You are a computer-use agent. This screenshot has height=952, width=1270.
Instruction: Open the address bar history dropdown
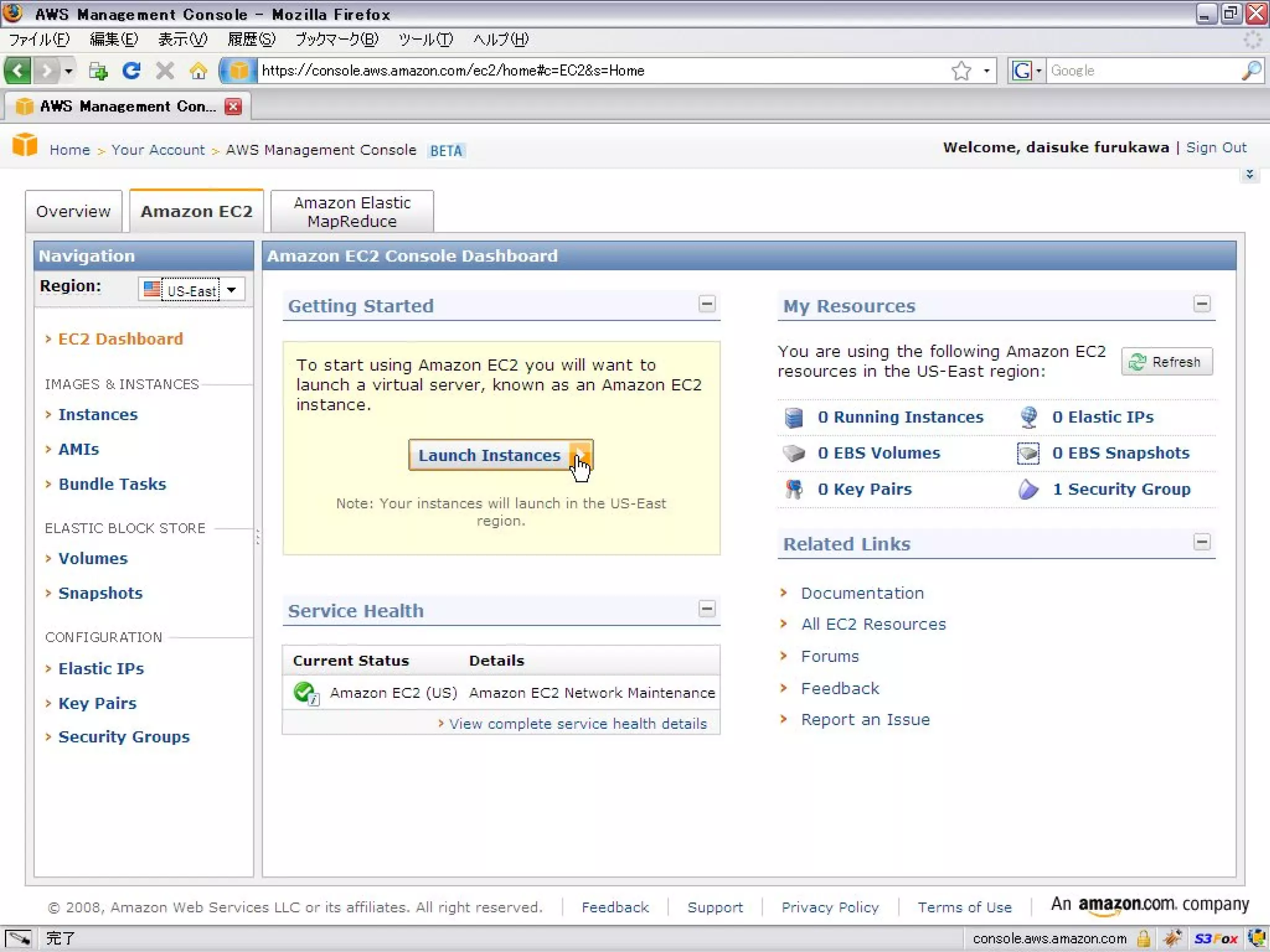[x=986, y=71]
